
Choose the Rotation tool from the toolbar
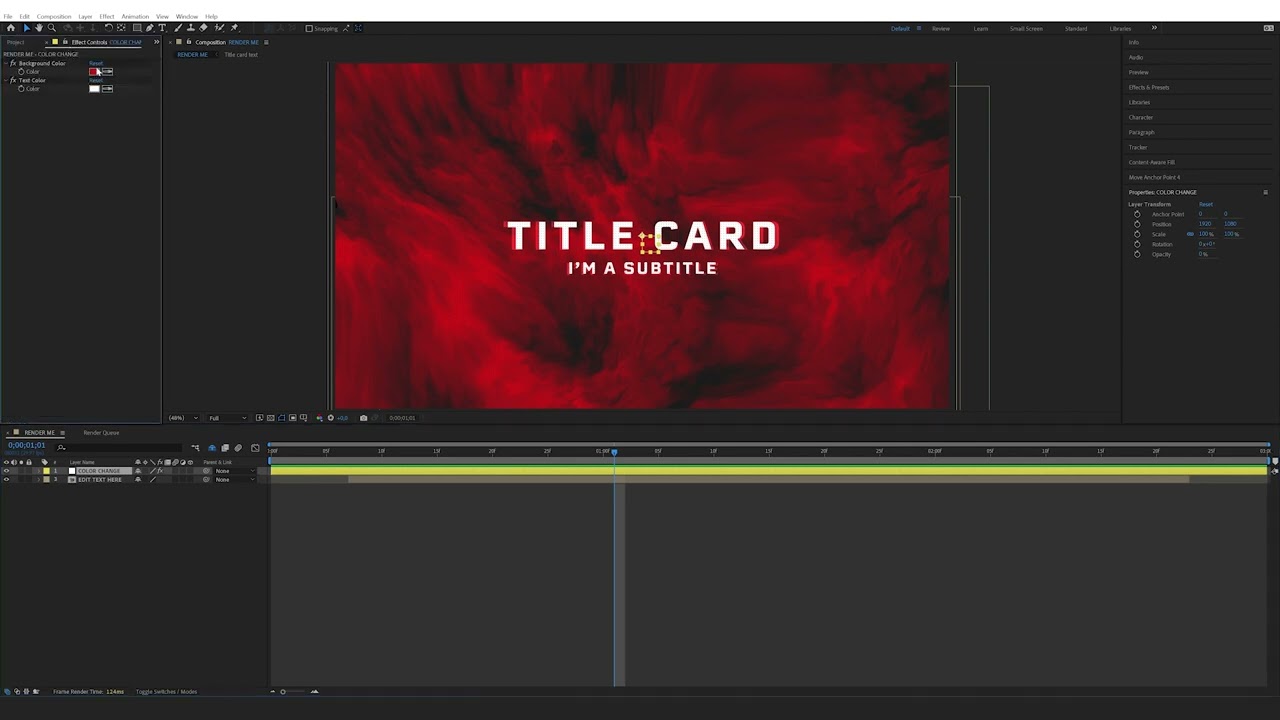109,28
